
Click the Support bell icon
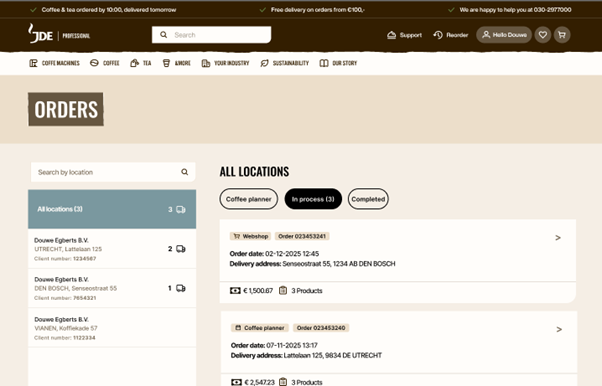391,35
